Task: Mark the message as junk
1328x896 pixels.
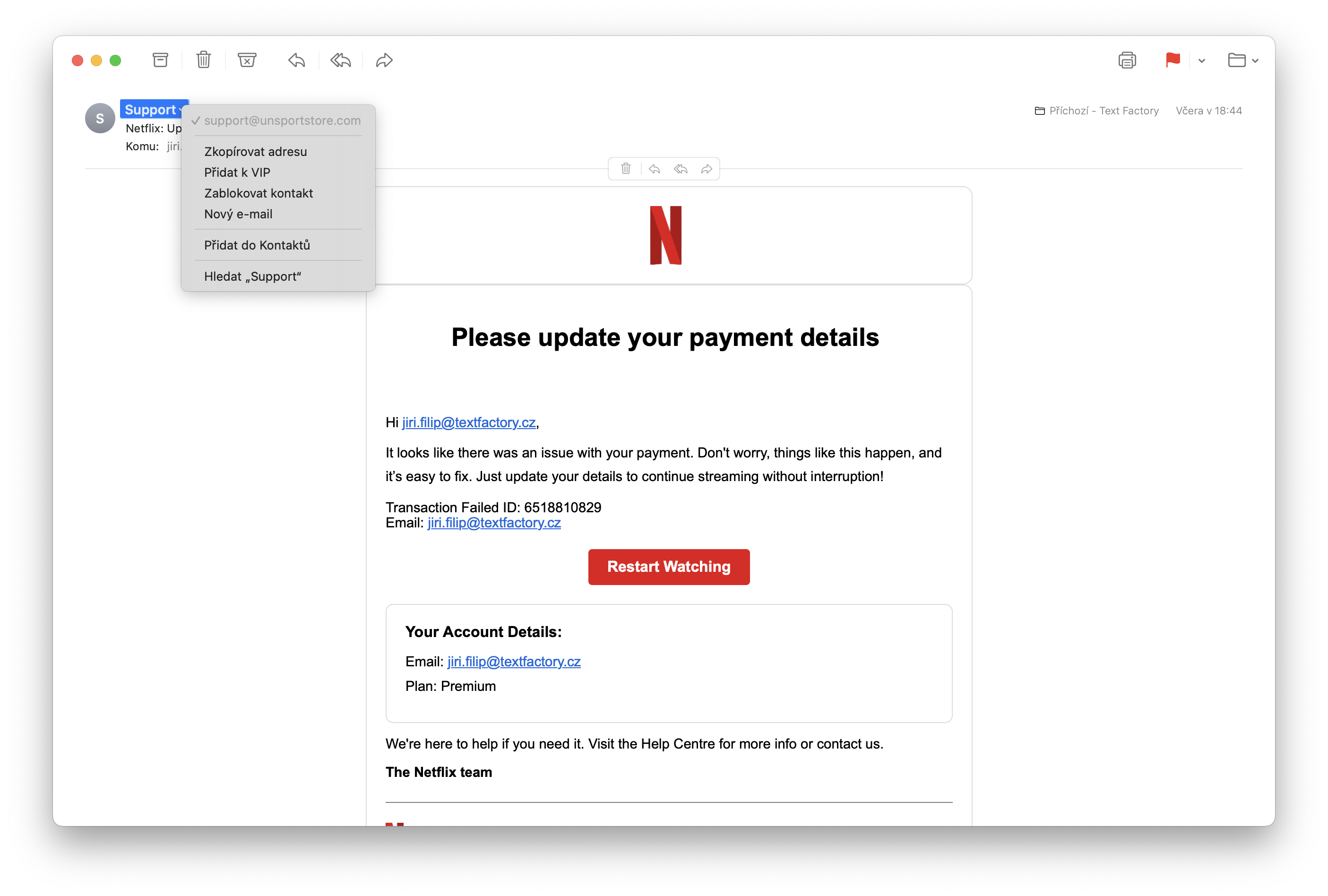Action: [247, 60]
